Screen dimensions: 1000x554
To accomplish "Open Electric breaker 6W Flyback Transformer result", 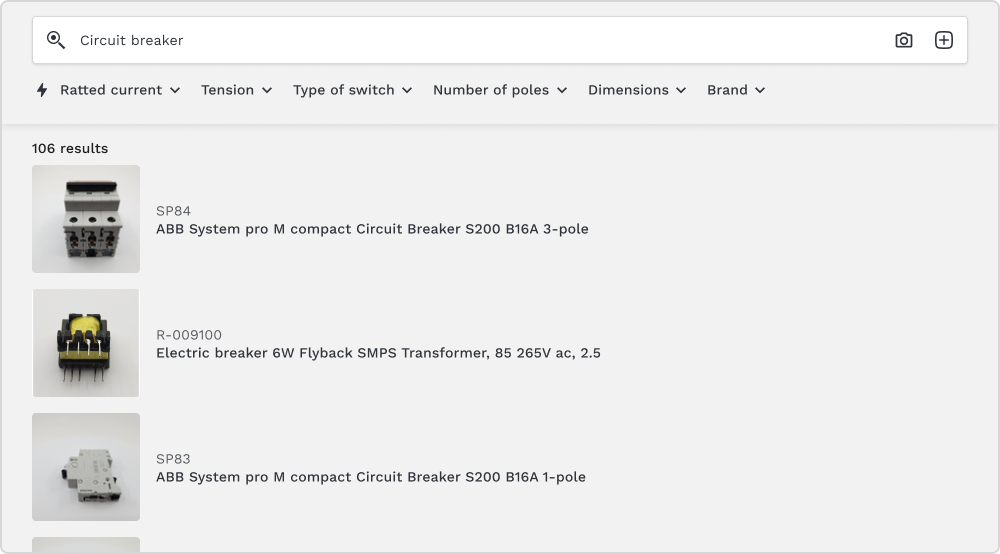I will coord(378,353).
